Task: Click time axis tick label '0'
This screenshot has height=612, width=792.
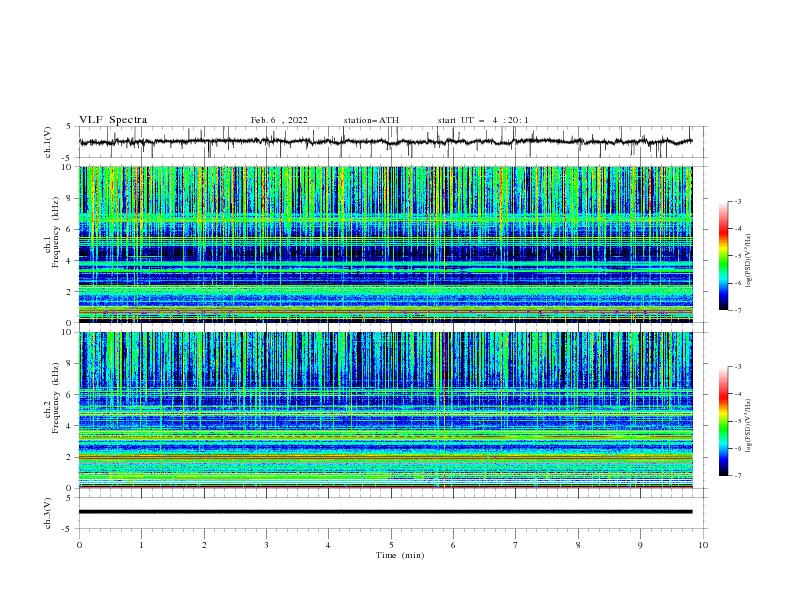Action: (x=79, y=545)
